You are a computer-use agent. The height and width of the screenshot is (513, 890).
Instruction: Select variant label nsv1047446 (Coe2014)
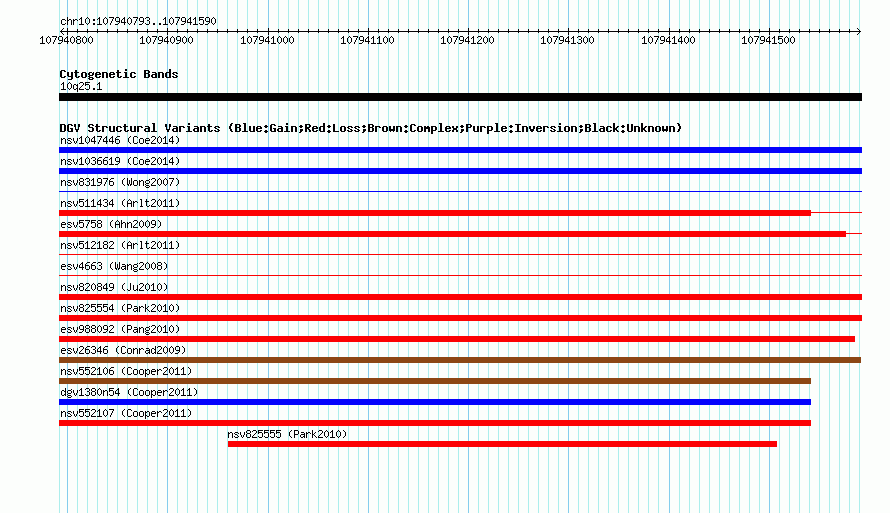tap(120, 140)
